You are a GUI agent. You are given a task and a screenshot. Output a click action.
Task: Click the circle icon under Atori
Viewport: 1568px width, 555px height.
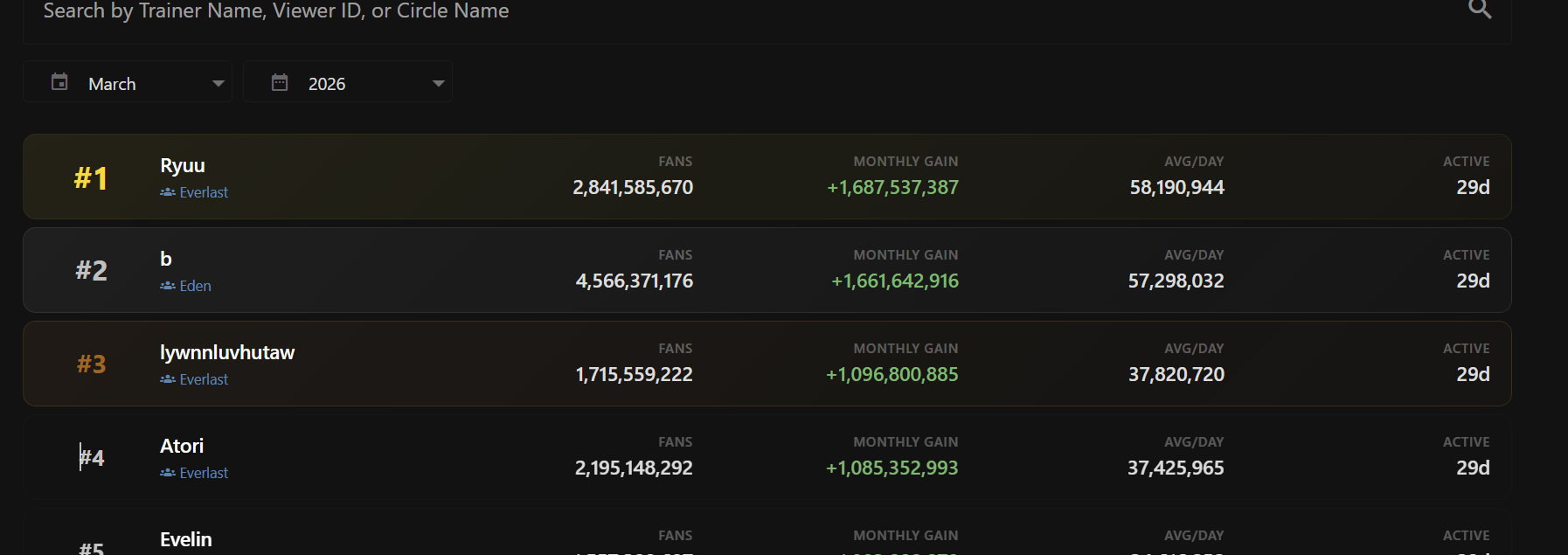168,473
